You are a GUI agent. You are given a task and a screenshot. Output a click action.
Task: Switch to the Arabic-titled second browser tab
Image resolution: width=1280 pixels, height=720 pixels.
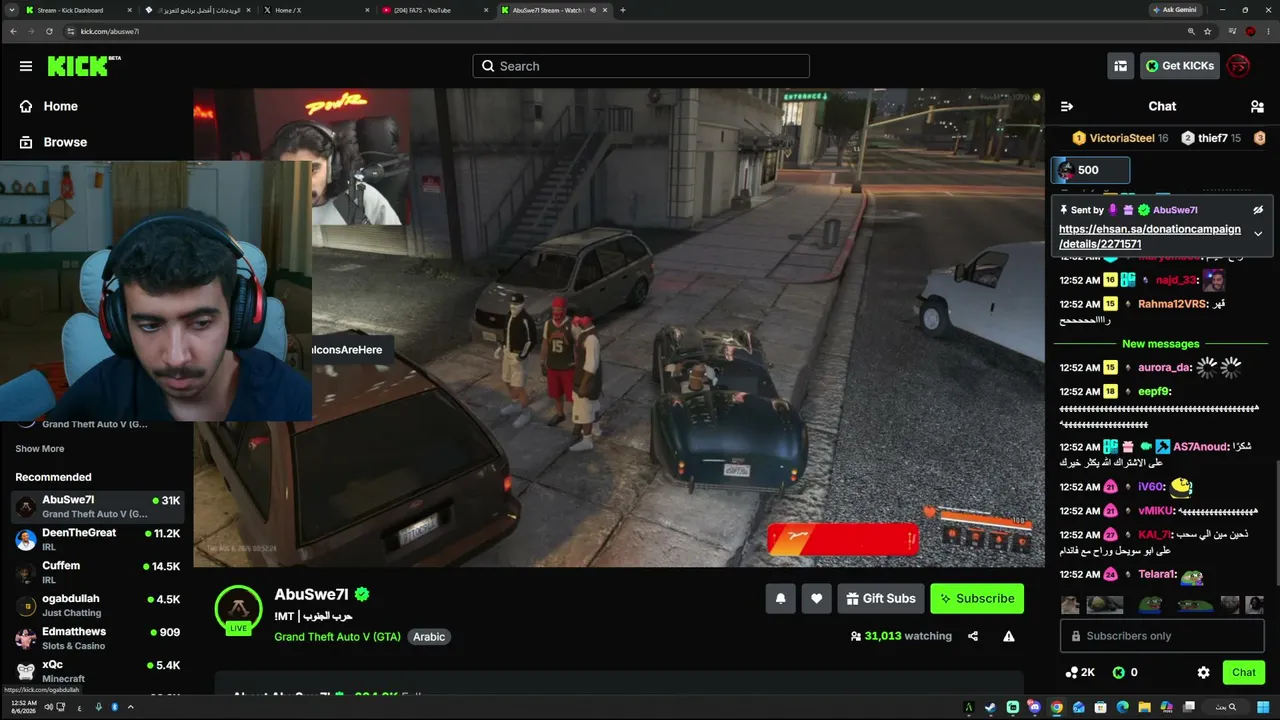196,10
